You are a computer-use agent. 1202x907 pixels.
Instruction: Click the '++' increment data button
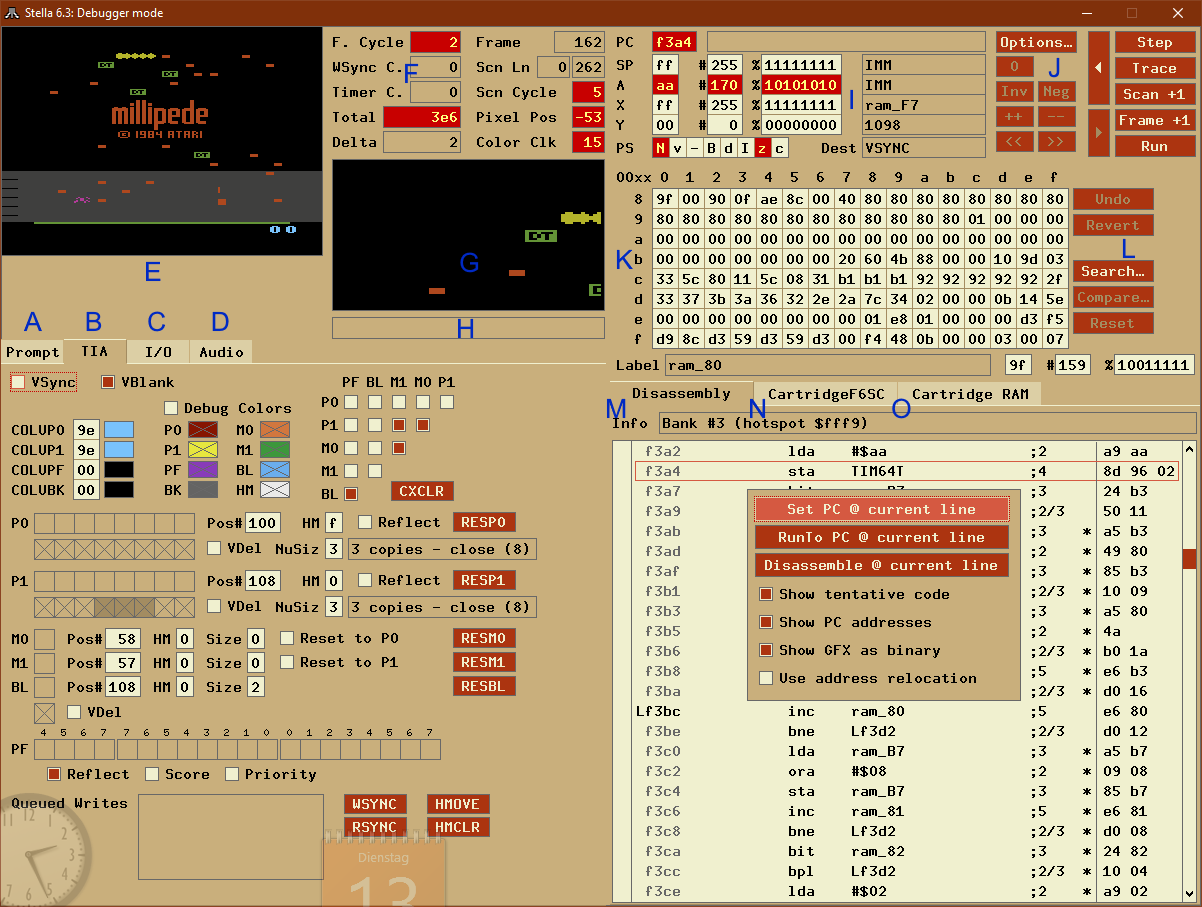[x=1015, y=116]
